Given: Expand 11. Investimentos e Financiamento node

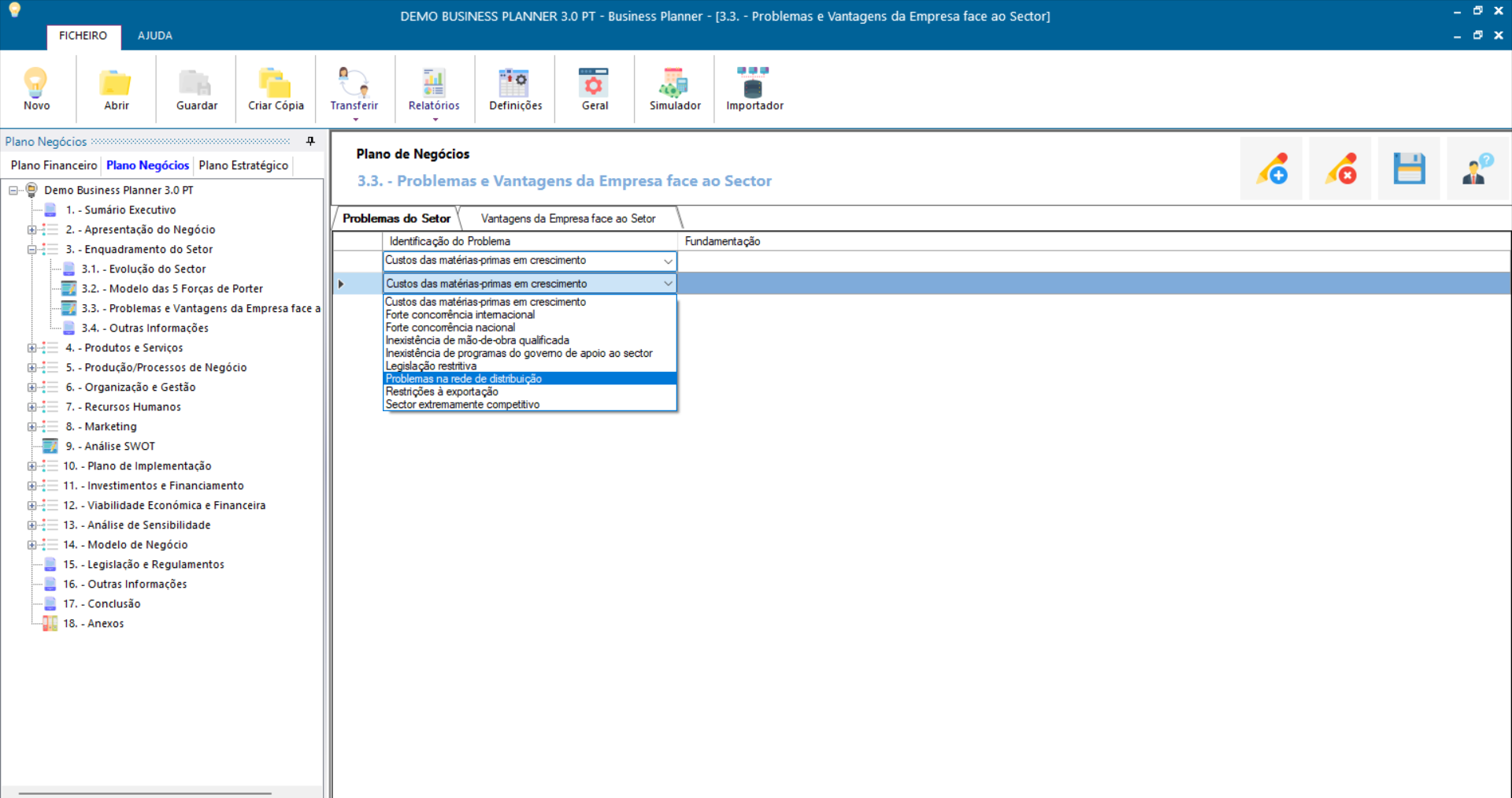Looking at the screenshot, I should point(31,485).
